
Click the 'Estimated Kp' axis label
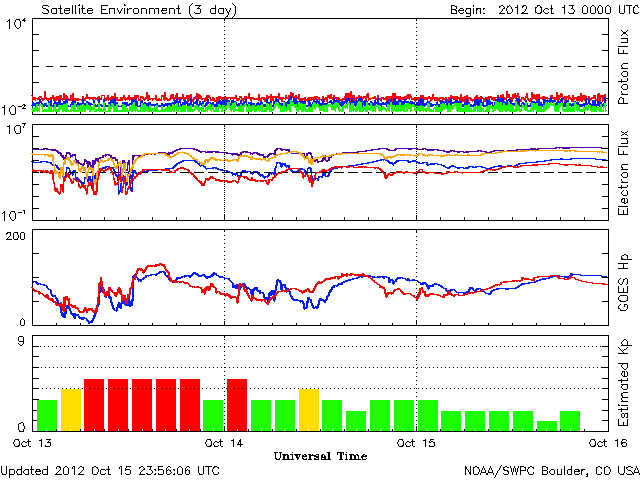click(623, 383)
